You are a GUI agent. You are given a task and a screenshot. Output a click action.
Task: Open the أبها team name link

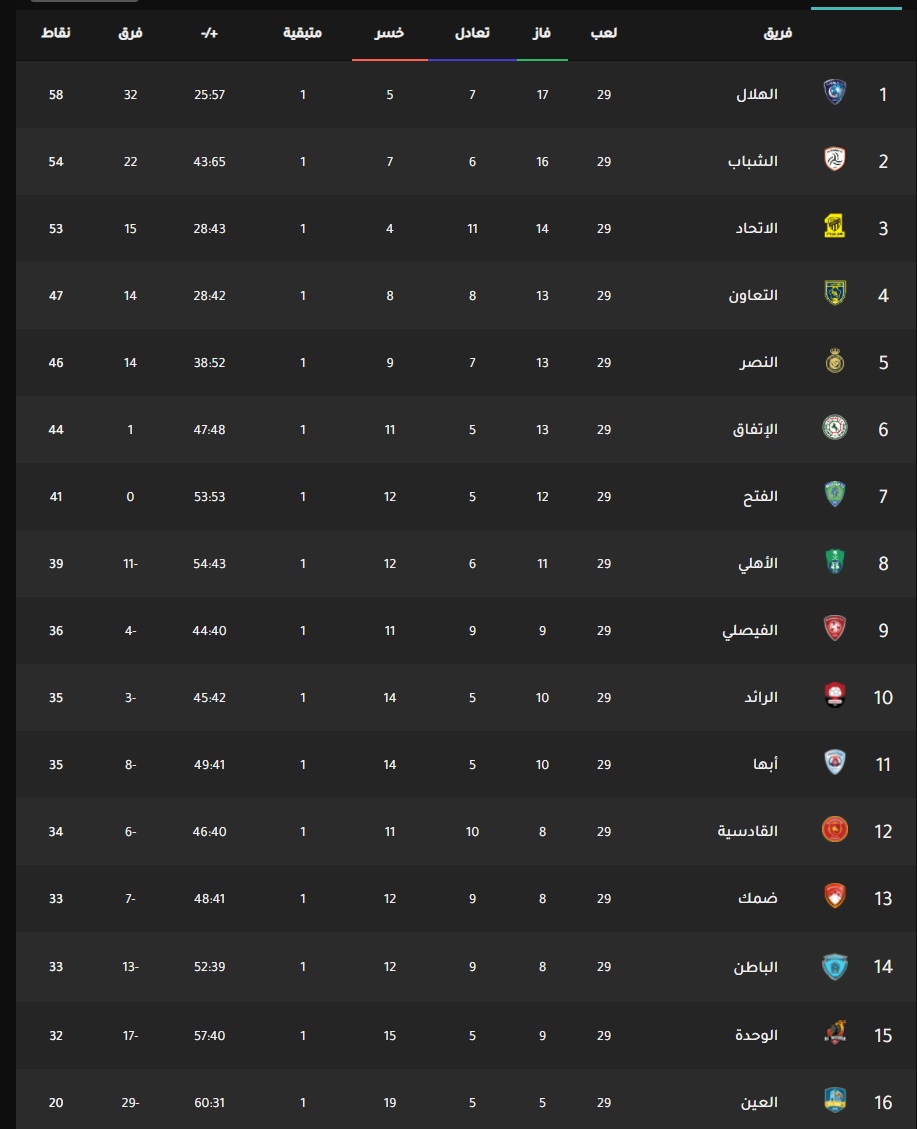(x=765, y=764)
